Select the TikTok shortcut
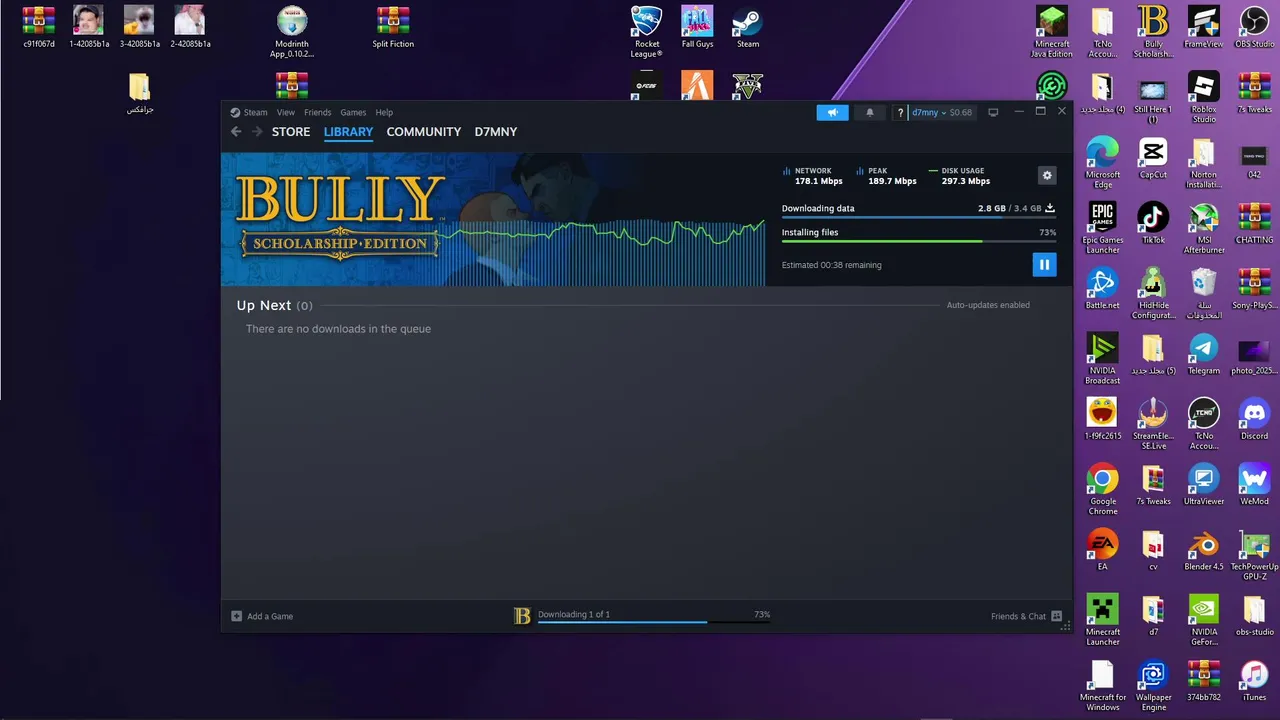This screenshot has width=1280, height=720. coord(1153,224)
